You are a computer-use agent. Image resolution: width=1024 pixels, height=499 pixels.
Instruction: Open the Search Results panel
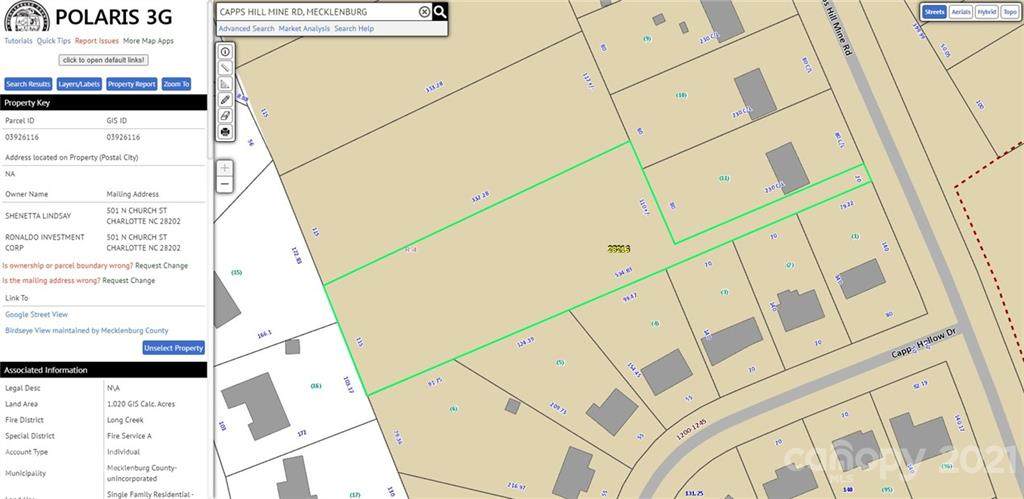point(28,84)
